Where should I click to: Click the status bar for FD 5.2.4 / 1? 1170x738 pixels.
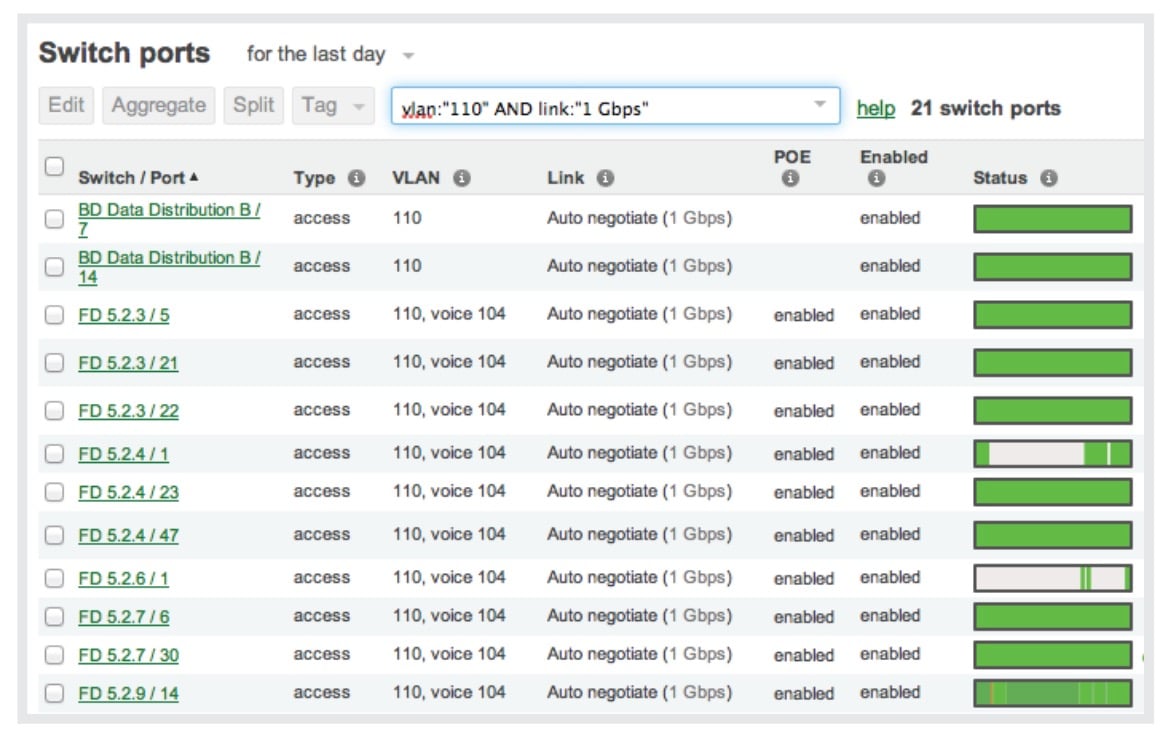click(x=1052, y=454)
